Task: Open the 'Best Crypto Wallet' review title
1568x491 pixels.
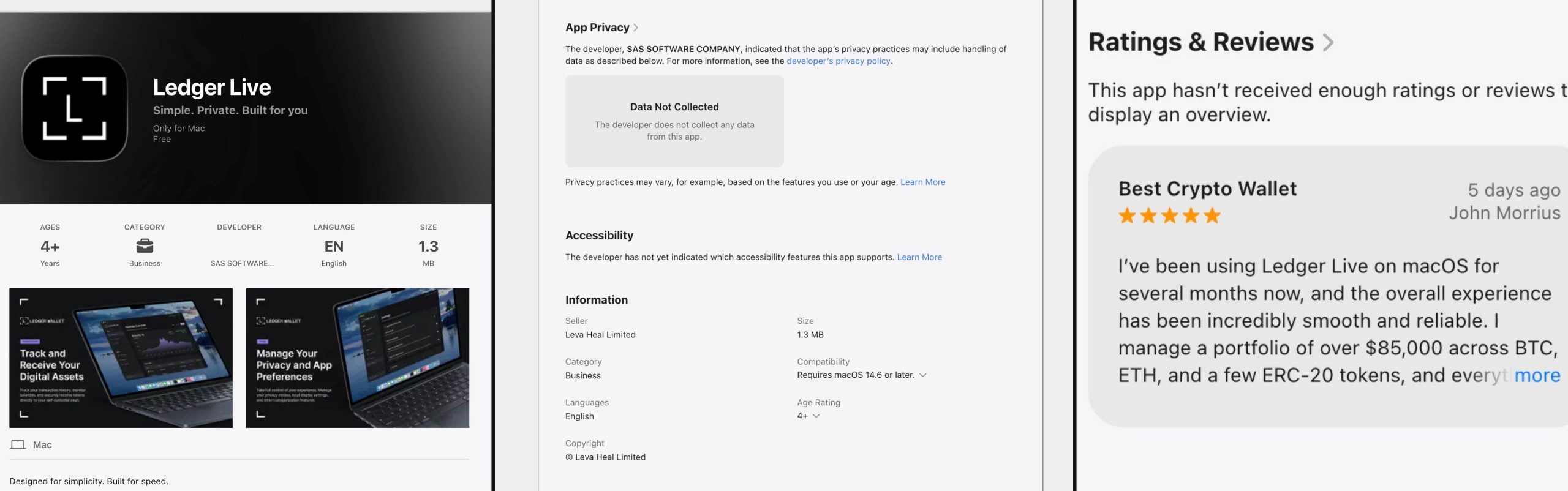Action: coord(1207,189)
